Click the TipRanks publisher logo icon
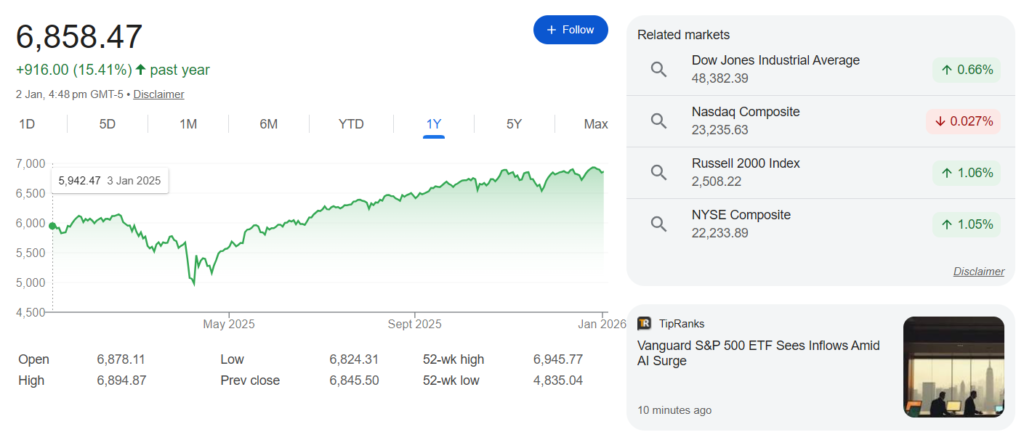This screenshot has width=1024, height=448. pos(644,323)
